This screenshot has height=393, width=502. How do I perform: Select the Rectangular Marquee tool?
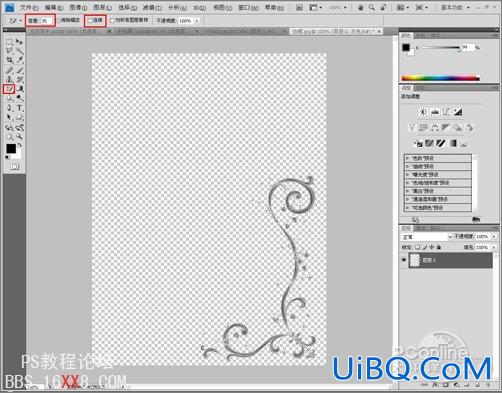(x=9, y=42)
